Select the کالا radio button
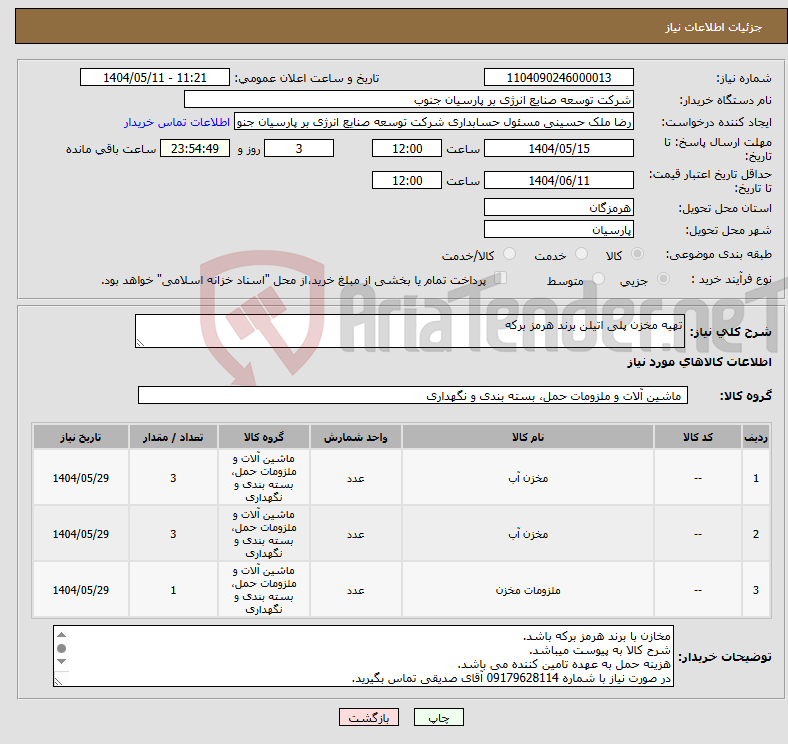 [x=637, y=254]
